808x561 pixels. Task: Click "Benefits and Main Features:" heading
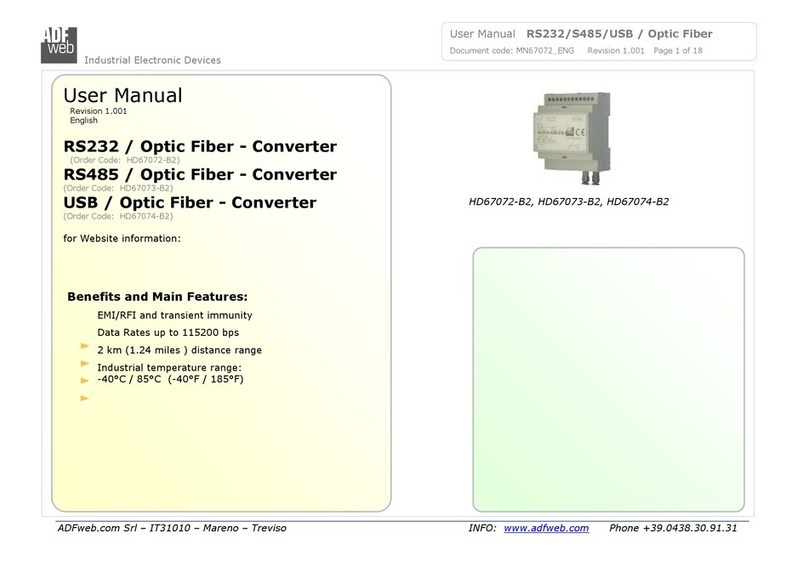tap(157, 297)
